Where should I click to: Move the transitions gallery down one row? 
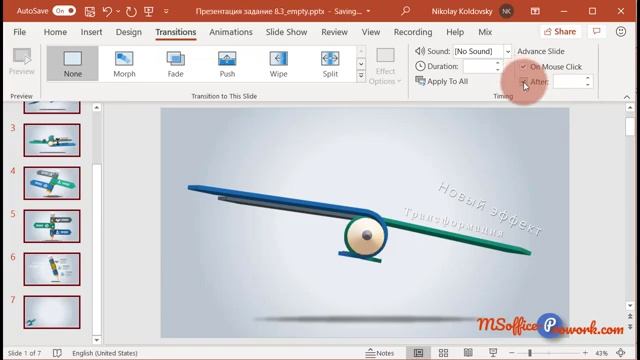click(x=361, y=64)
